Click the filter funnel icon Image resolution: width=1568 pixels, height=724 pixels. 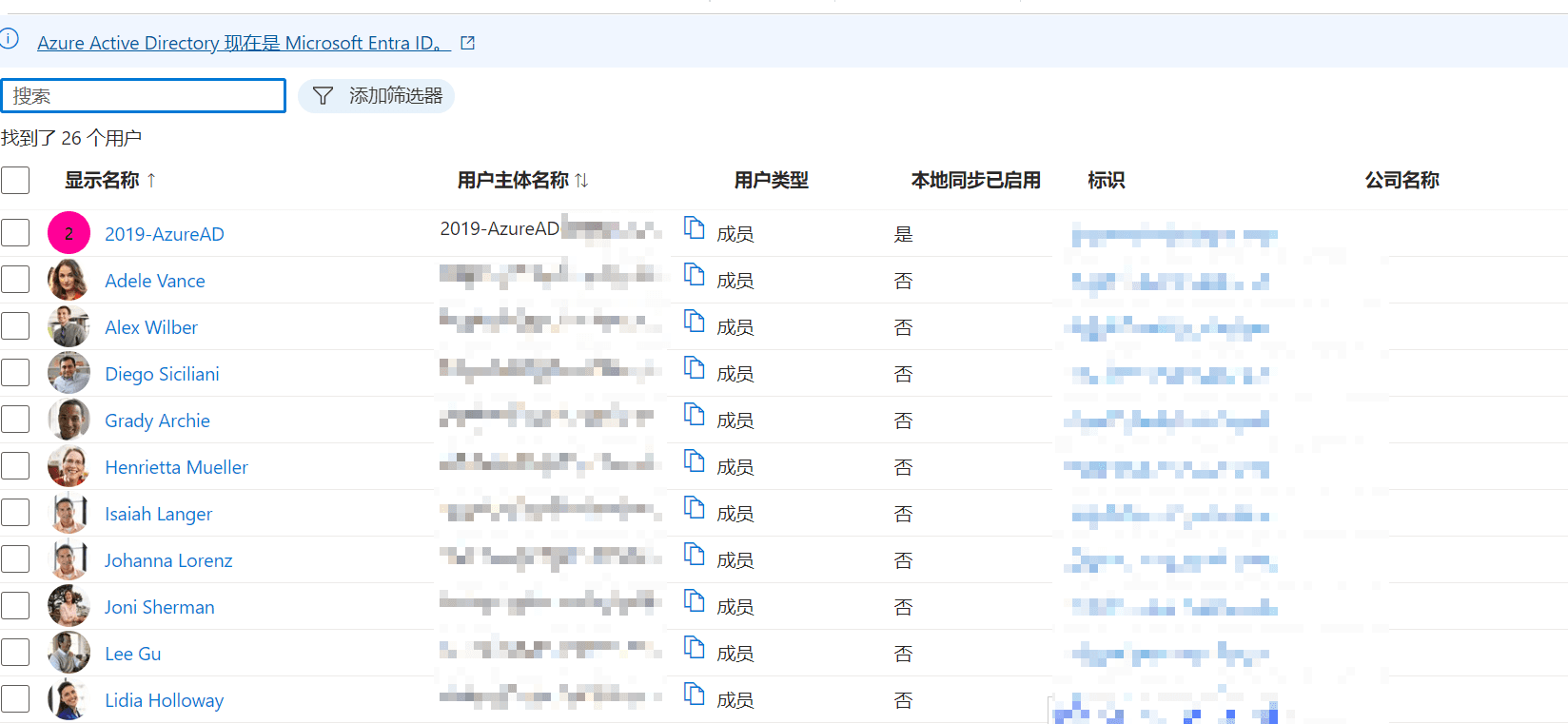[x=323, y=96]
